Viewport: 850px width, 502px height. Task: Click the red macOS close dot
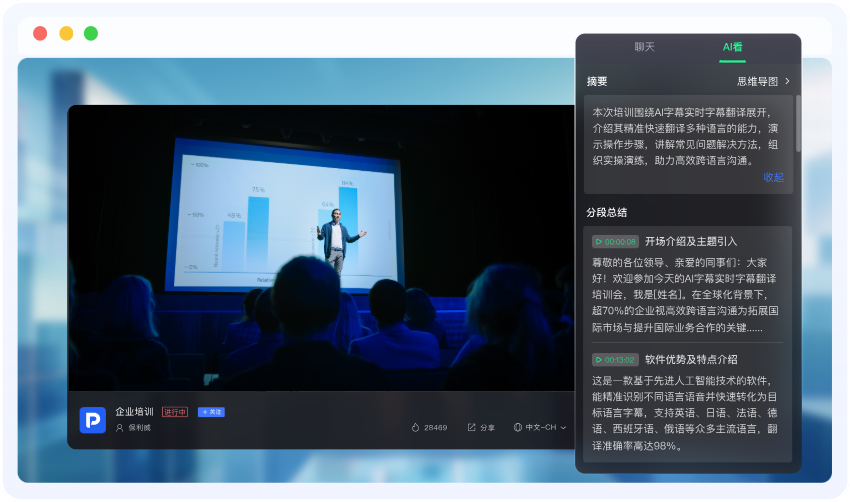(x=40, y=33)
